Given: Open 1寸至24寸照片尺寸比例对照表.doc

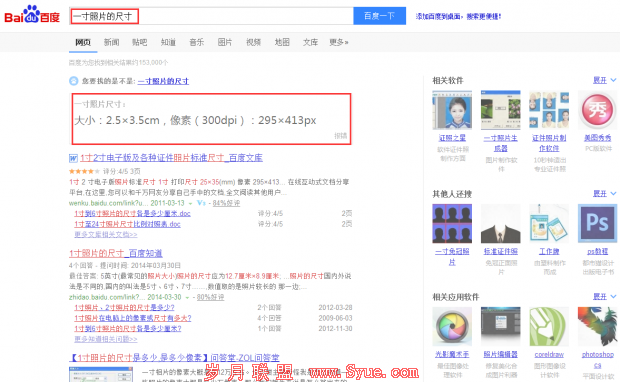Looking at the screenshot, I should pyautogui.click(x=127, y=224).
